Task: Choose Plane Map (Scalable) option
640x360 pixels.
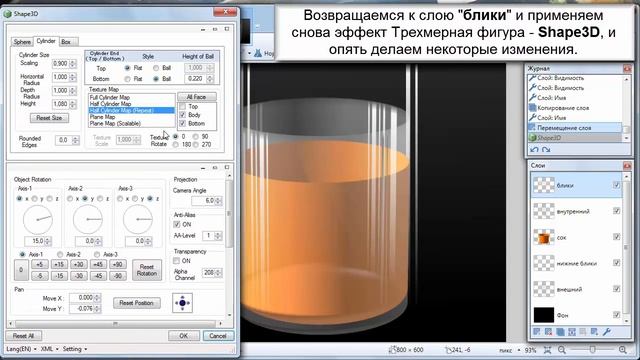Action: (x=115, y=124)
